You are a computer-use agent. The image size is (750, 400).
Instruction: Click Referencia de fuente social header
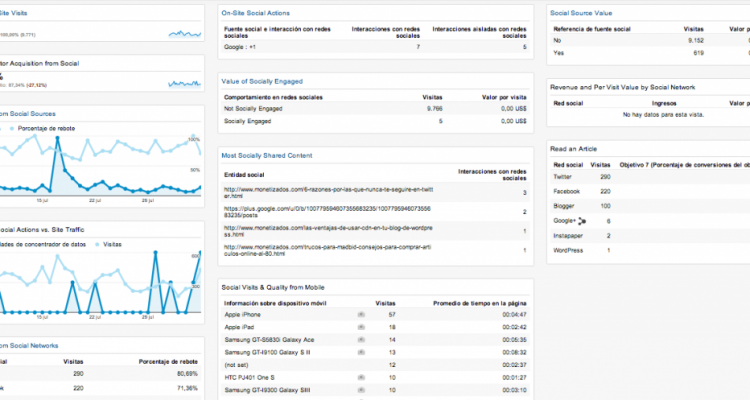[x=592, y=29]
